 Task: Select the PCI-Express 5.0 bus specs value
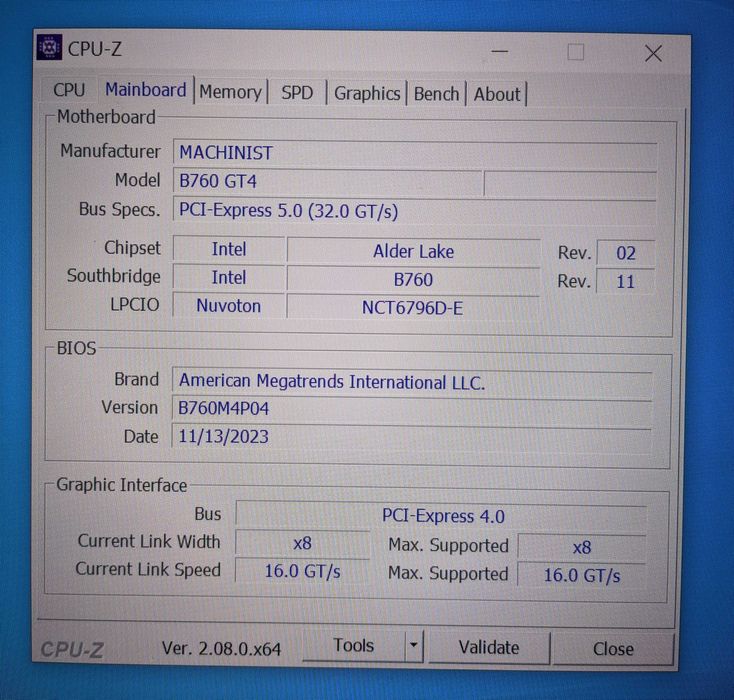tap(415, 211)
